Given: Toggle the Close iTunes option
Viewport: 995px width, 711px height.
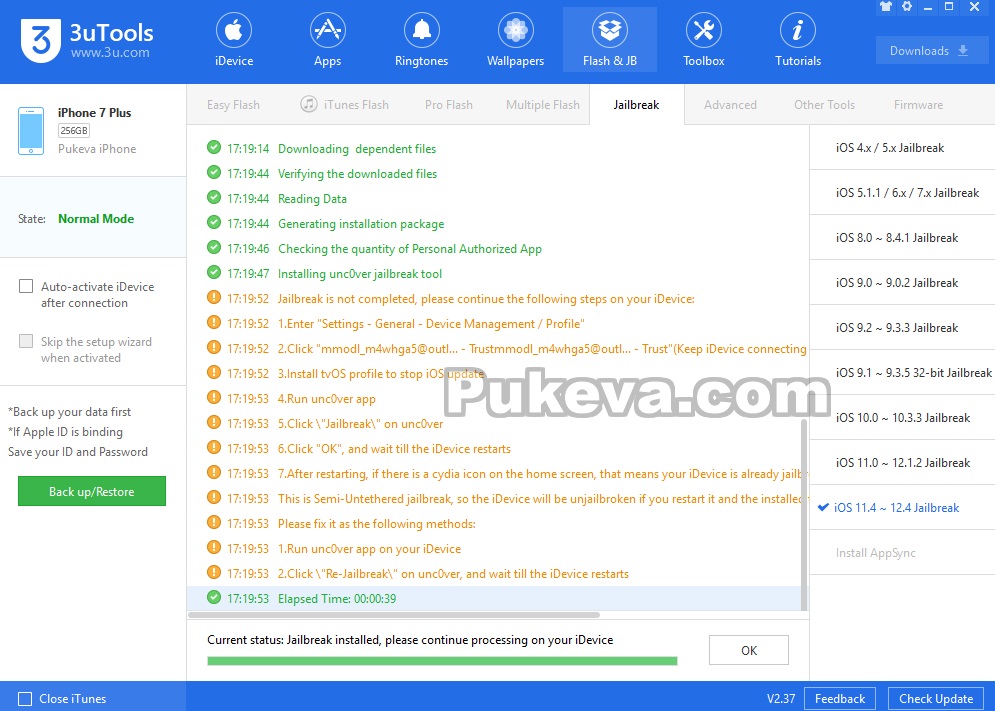Looking at the screenshot, I should point(27,698).
